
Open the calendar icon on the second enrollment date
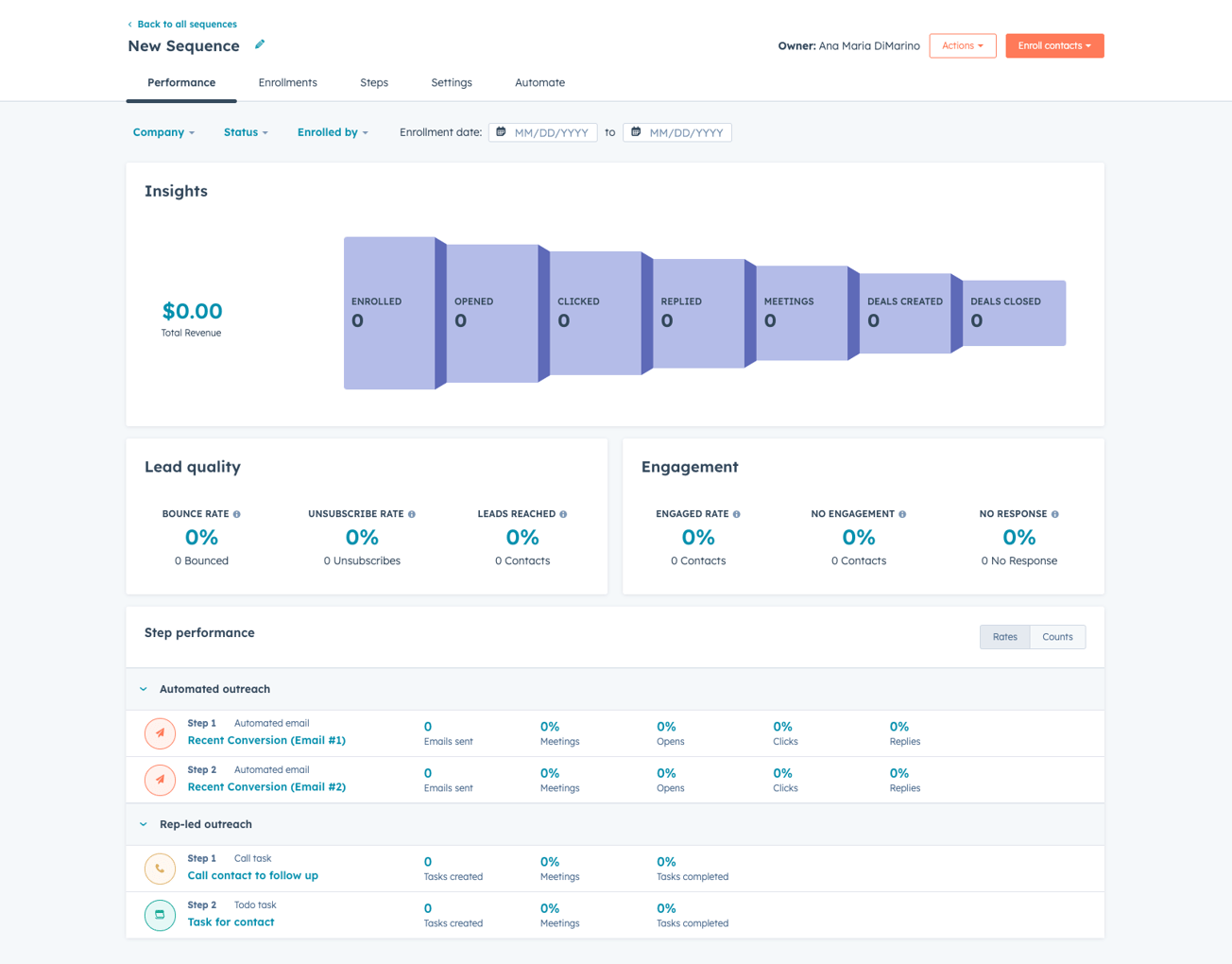coord(635,132)
